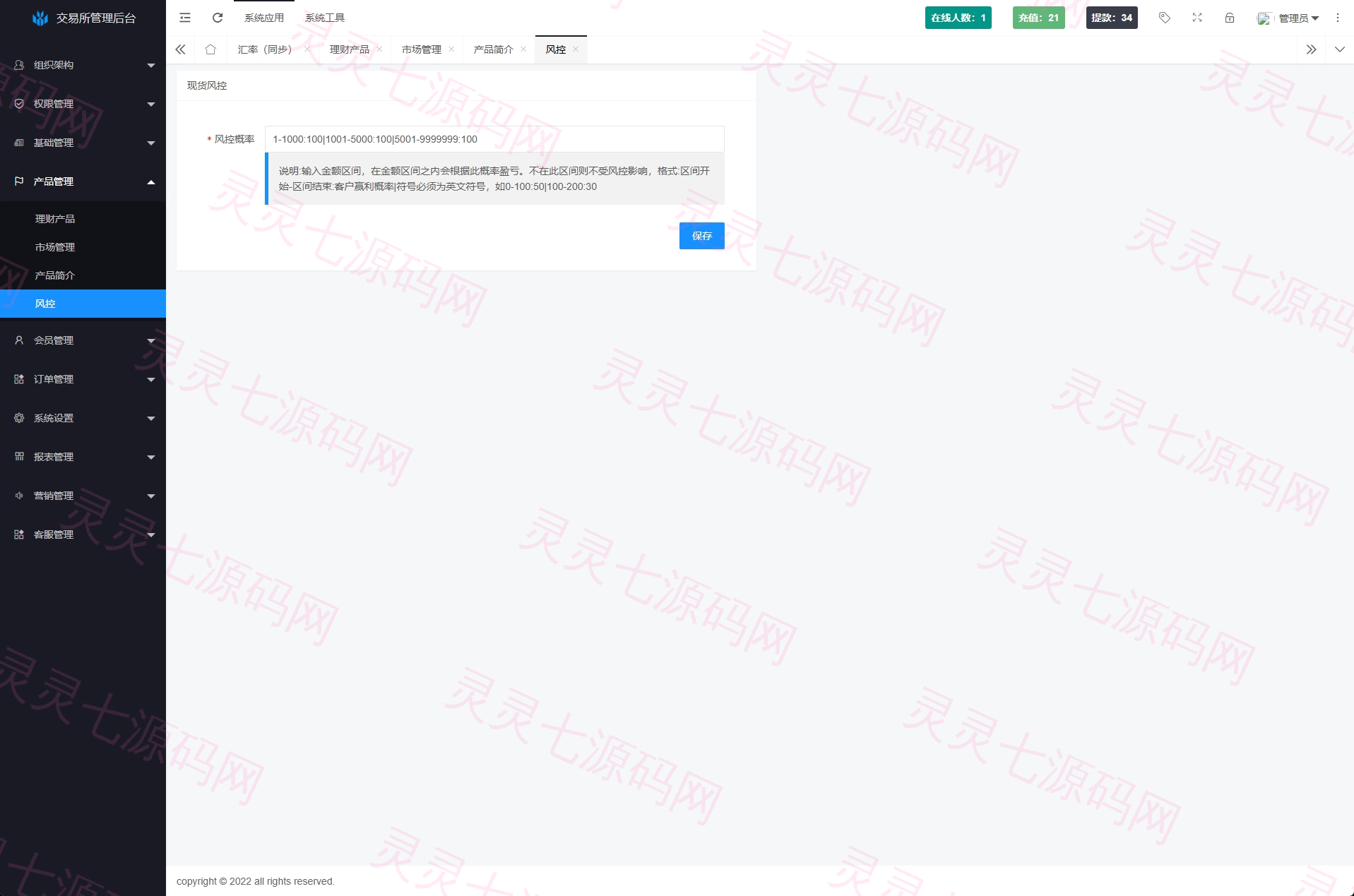Close the 产品简介 tab
Image resolution: width=1354 pixels, height=896 pixels.
tap(523, 49)
